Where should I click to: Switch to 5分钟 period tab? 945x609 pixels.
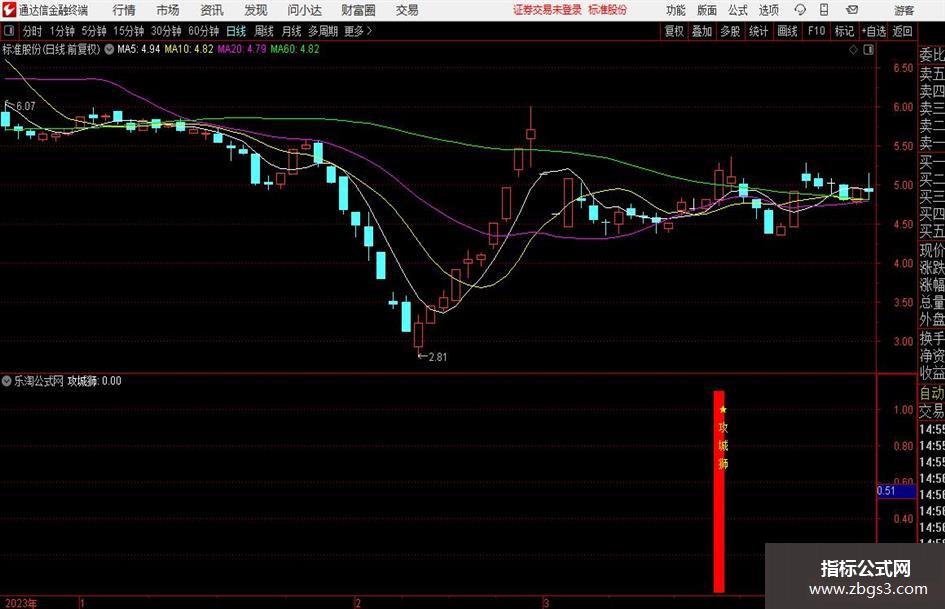94,31
